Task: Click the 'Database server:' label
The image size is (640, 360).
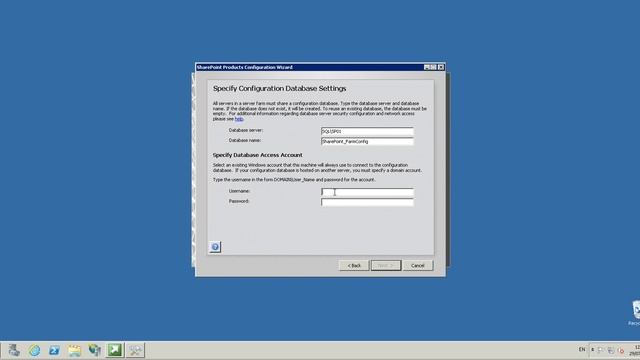Action: (x=246, y=130)
